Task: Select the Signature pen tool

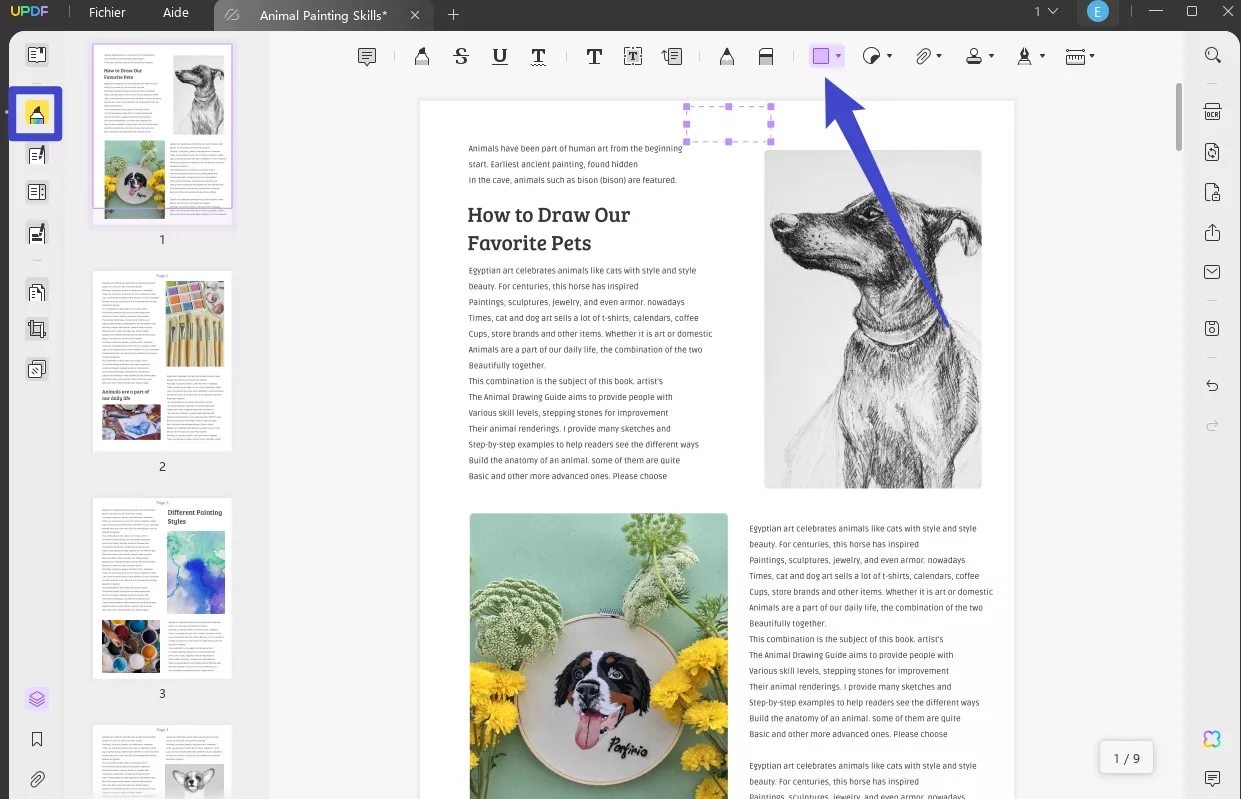Action: [1024, 57]
